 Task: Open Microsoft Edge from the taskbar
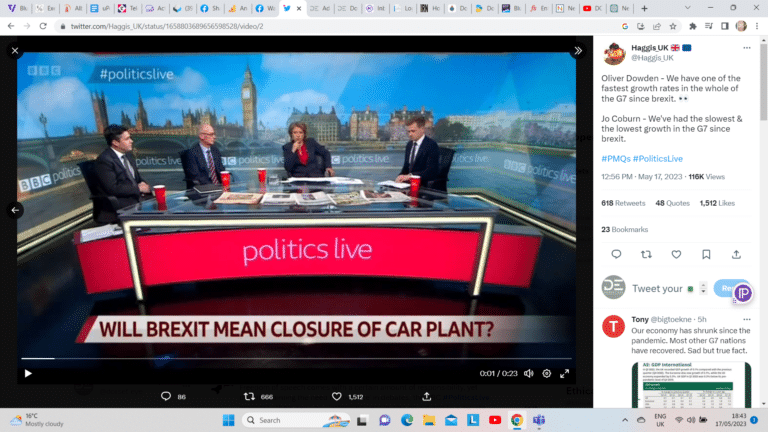pos(407,420)
